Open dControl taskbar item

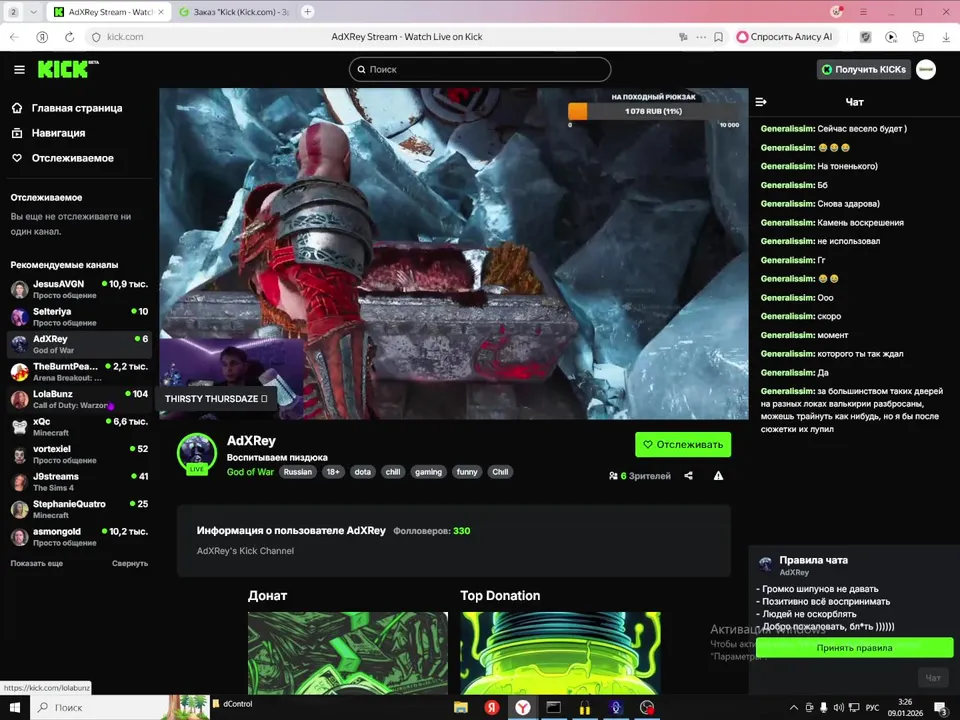pyautogui.click(x=233, y=704)
